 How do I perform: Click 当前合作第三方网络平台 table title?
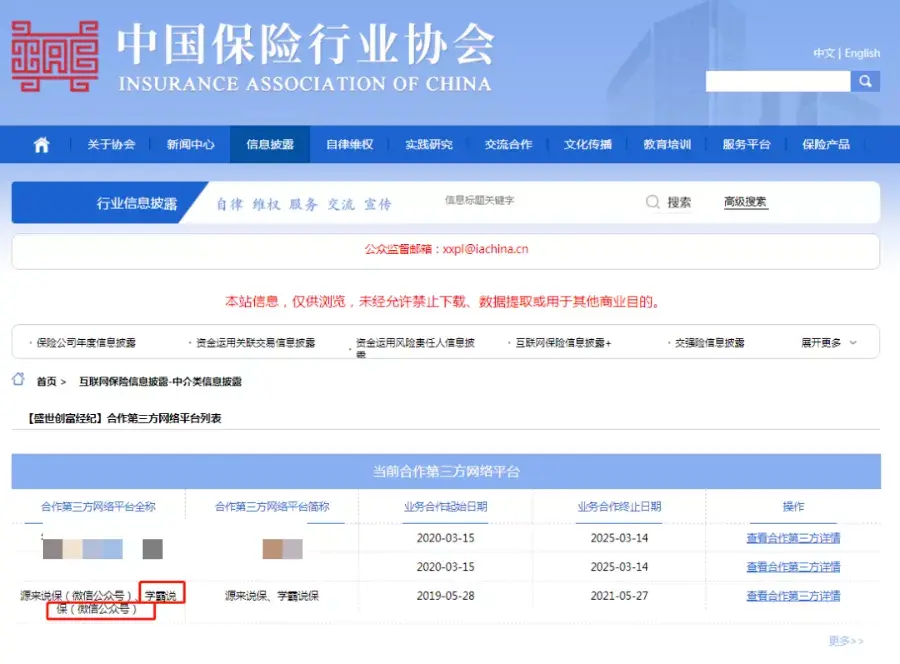(x=446, y=472)
